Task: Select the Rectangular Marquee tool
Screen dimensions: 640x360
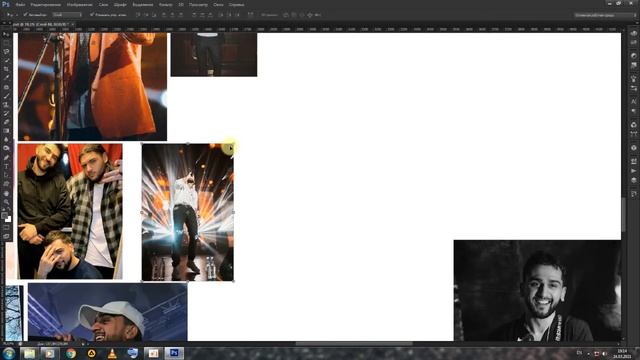Action: pyautogui.click(x=6, y=43)
